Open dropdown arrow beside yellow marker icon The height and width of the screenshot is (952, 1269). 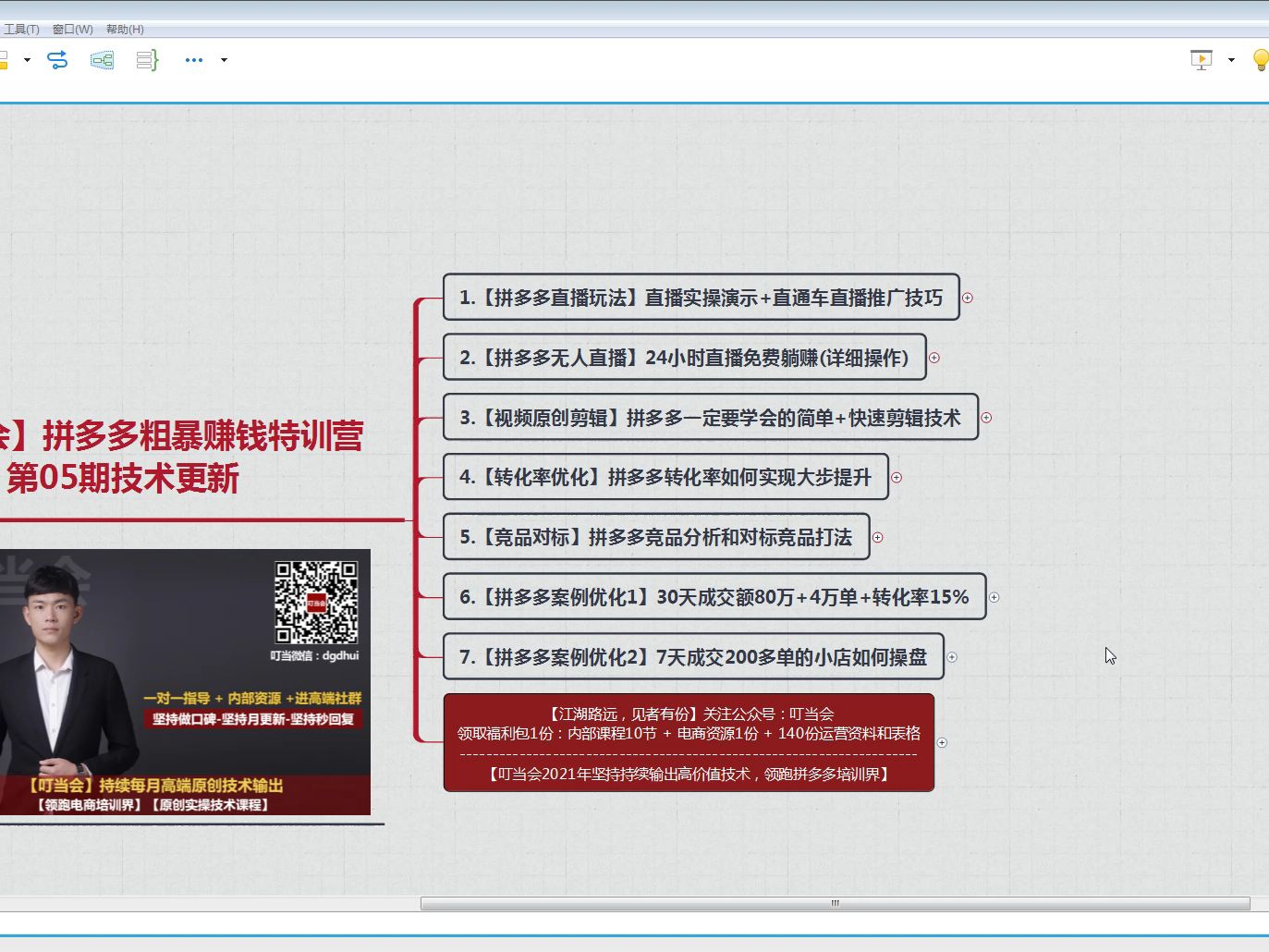click(x=27, y=60)
